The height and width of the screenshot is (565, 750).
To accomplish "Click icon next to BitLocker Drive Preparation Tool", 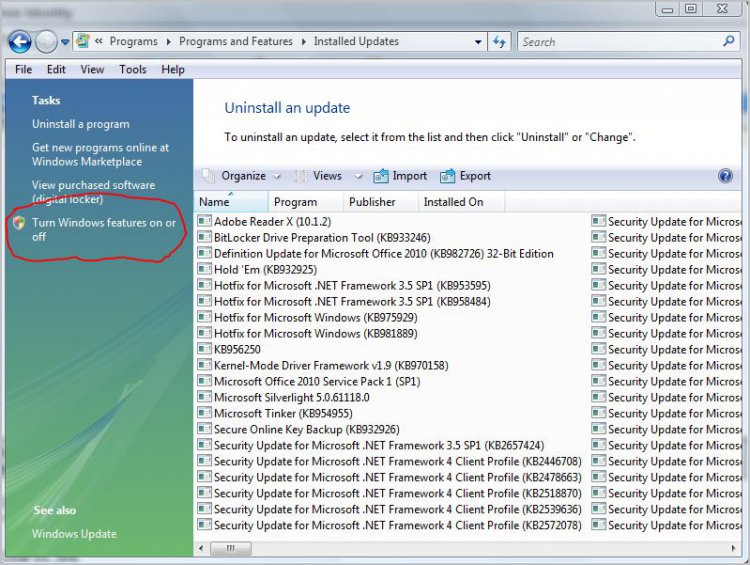I will pos(204,237).
